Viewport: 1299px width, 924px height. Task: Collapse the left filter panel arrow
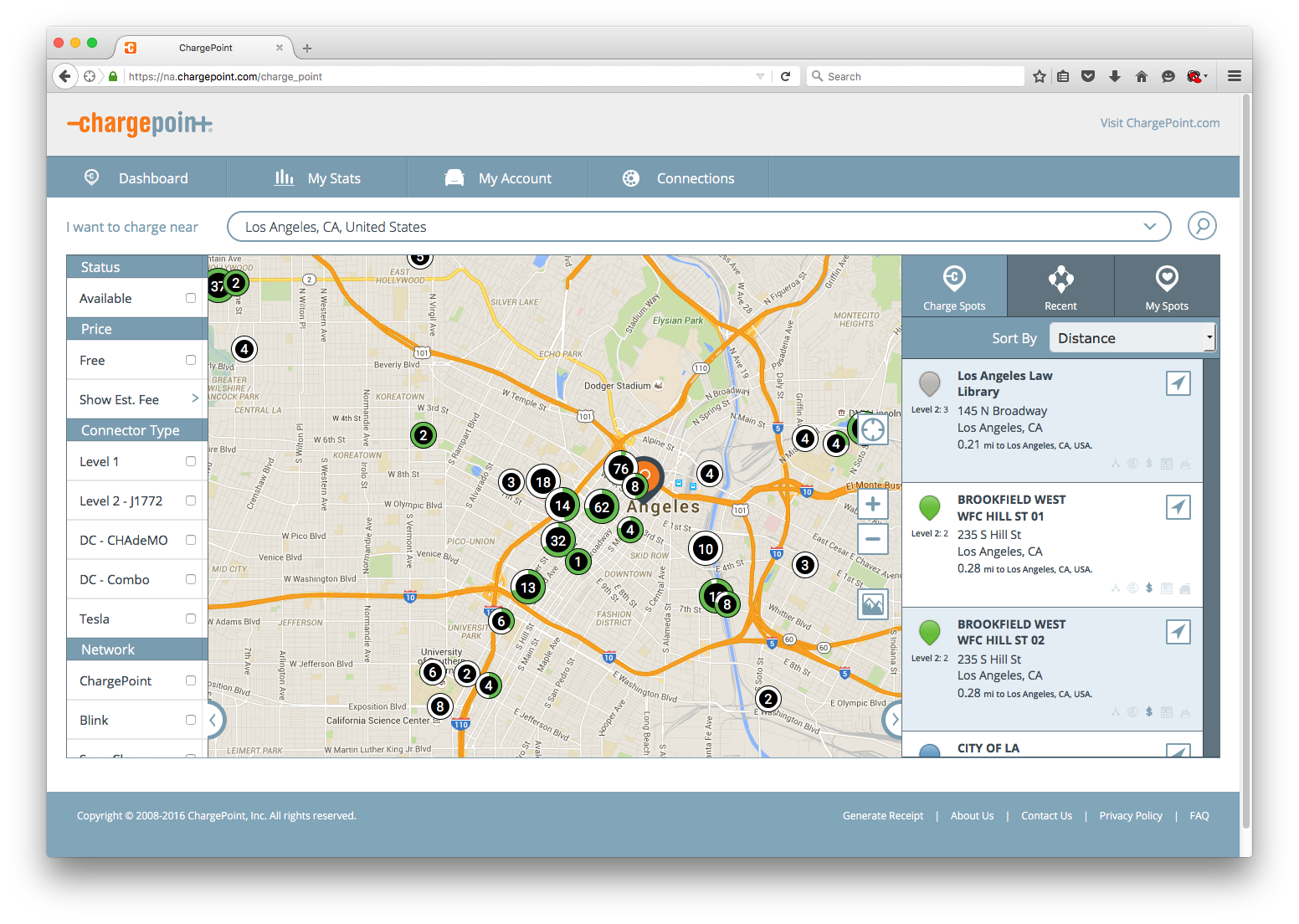pyautogui.click(x=214, y=720)
